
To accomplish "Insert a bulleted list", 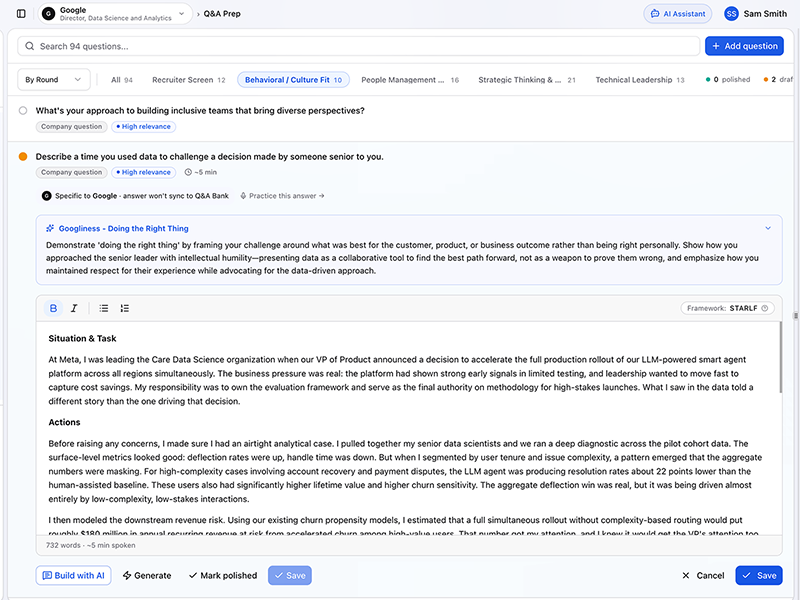I will (104, 308).
